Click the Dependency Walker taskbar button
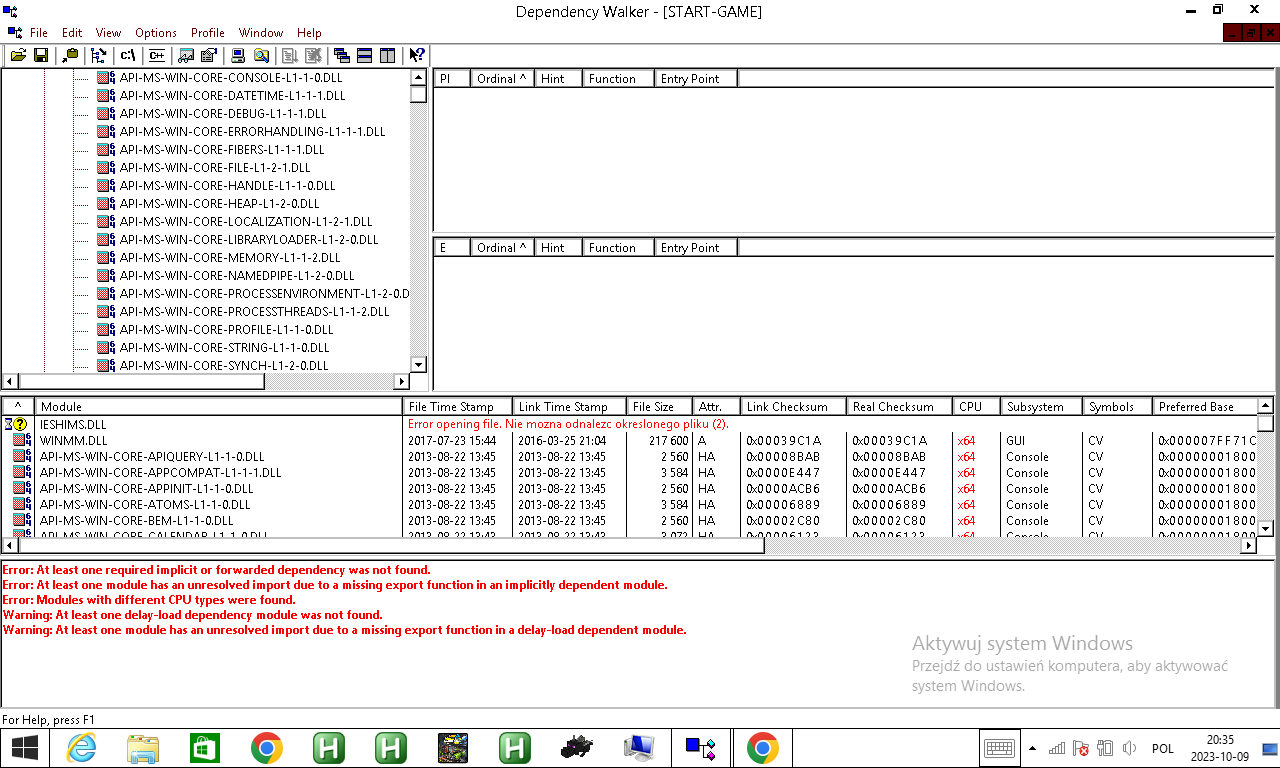The height and width of the screenshot is (768, 1280). tap(701, 747)
